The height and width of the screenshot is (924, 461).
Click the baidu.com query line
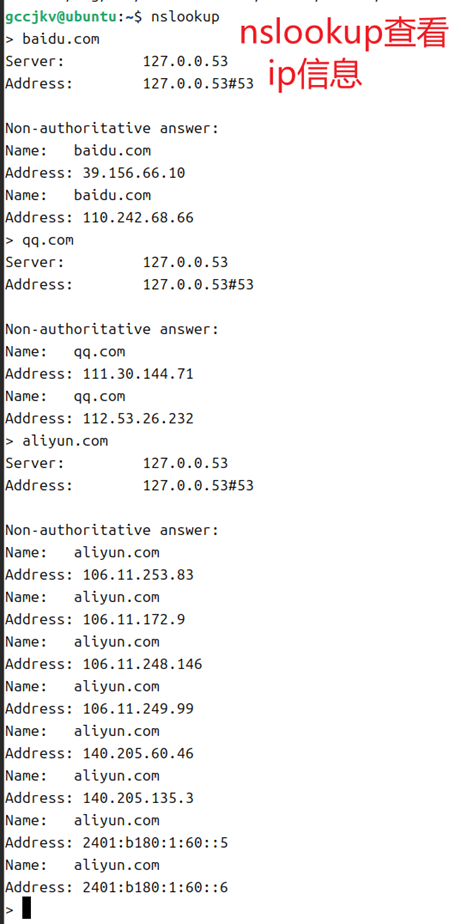pos(52,39)
